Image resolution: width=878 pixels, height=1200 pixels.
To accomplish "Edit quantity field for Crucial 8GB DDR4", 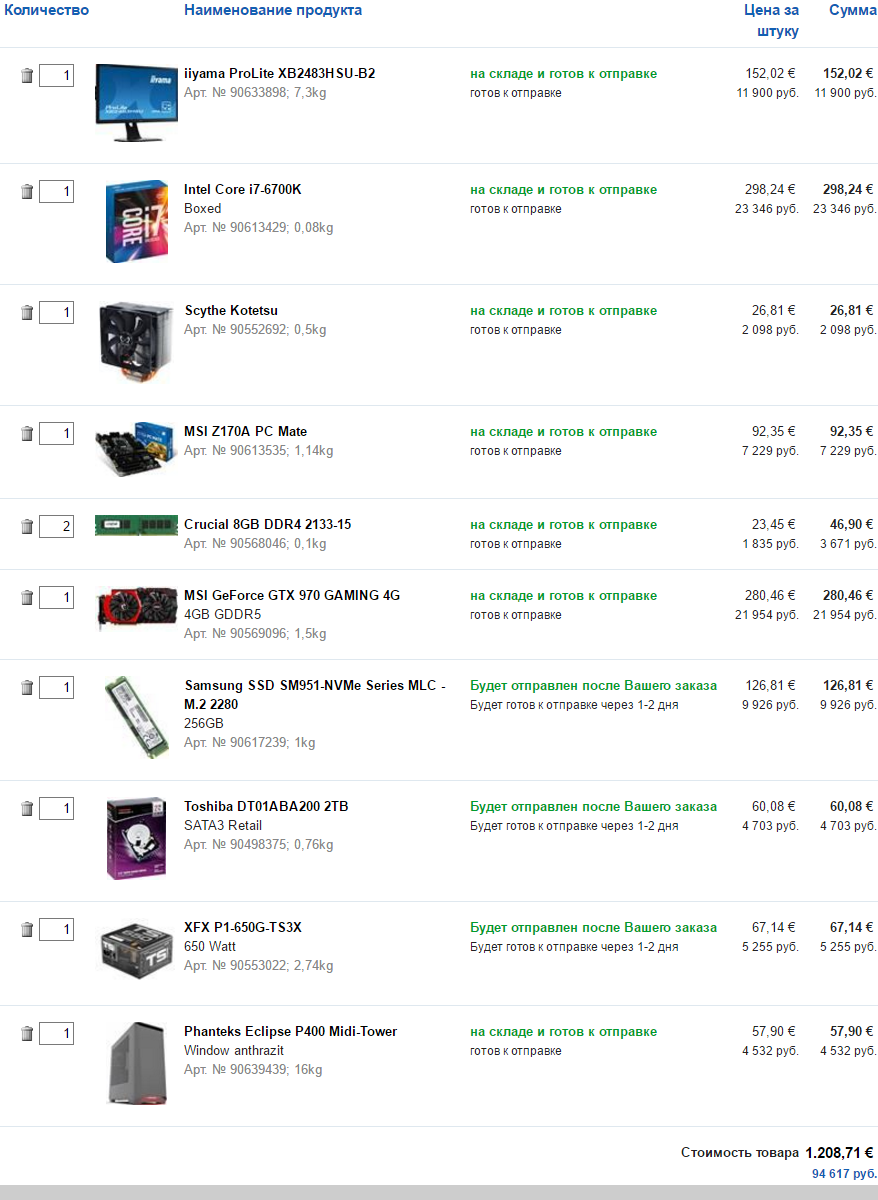I will click(x=56, y=526).
